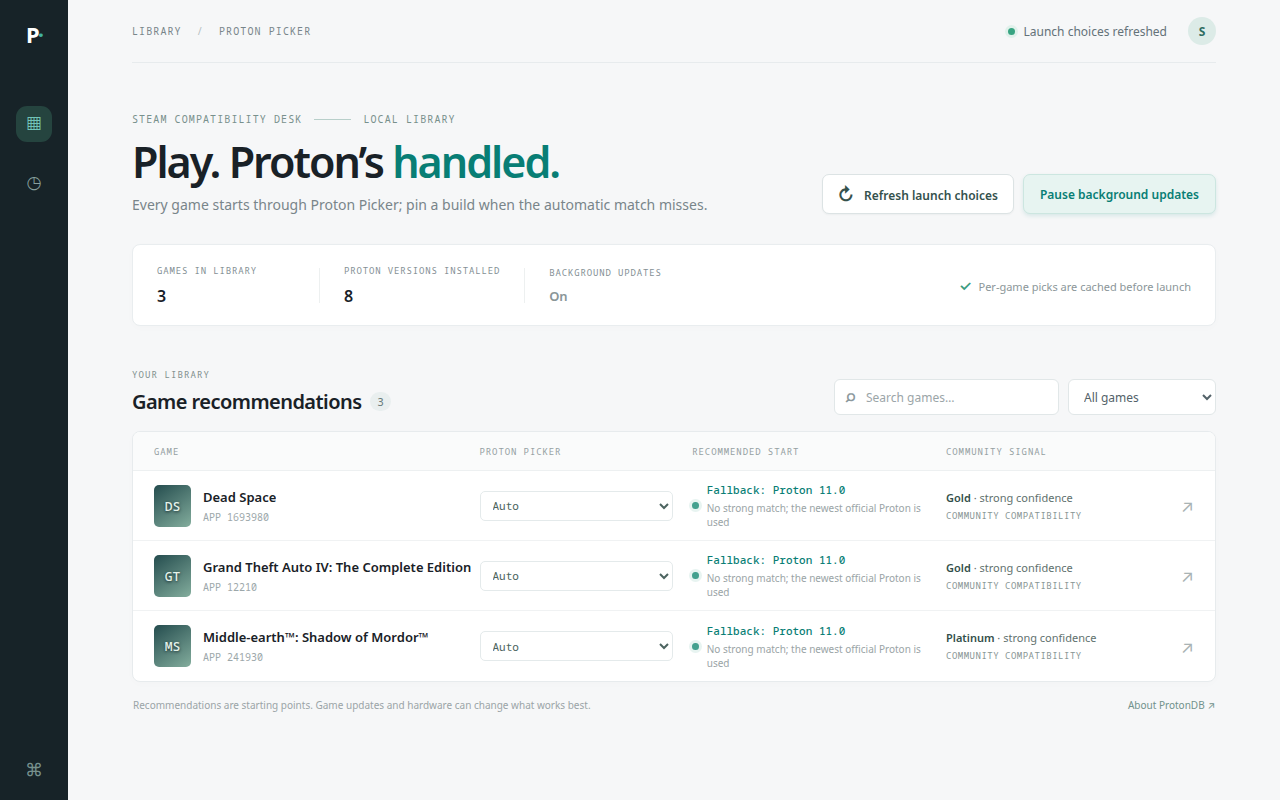Open Grand Theft Auto IV external link arrow
The height and width of the screenshot is (800, 1280).
[x=1187, y=577]
